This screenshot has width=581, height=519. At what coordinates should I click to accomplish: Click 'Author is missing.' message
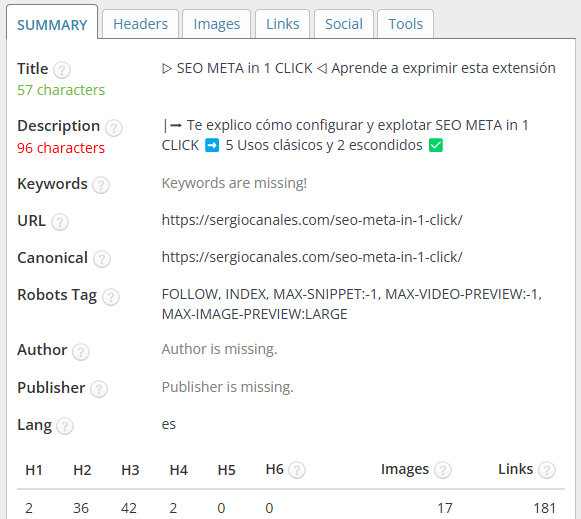click(219, 349)
